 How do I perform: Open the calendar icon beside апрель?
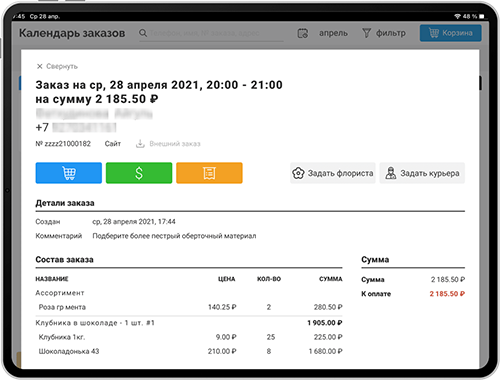(x=303, y=33)
